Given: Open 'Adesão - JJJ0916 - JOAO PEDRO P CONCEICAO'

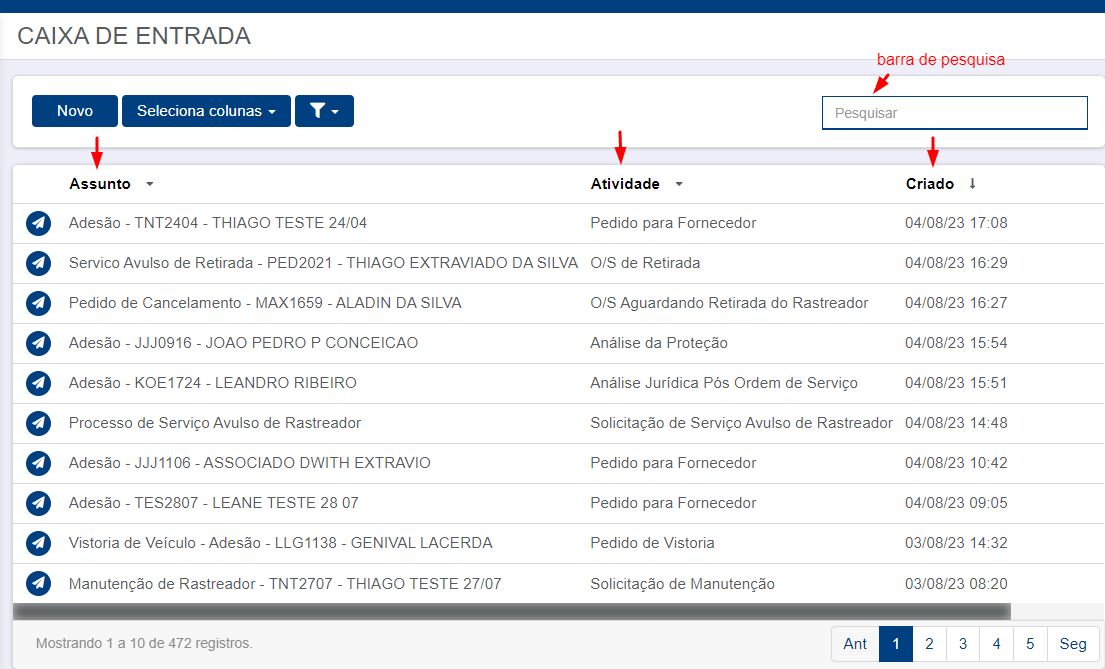Looking at the screenshot, I should tap(243, 343).
